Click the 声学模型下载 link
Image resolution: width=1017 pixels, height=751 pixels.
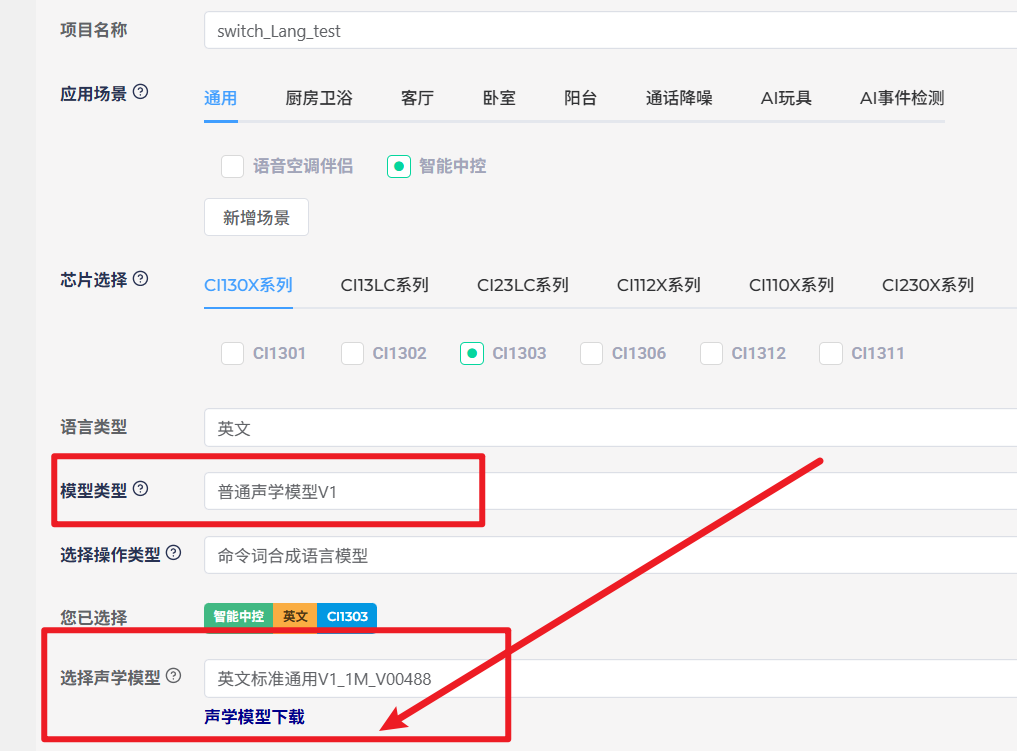pyautogui.click(x=254, y=717)
